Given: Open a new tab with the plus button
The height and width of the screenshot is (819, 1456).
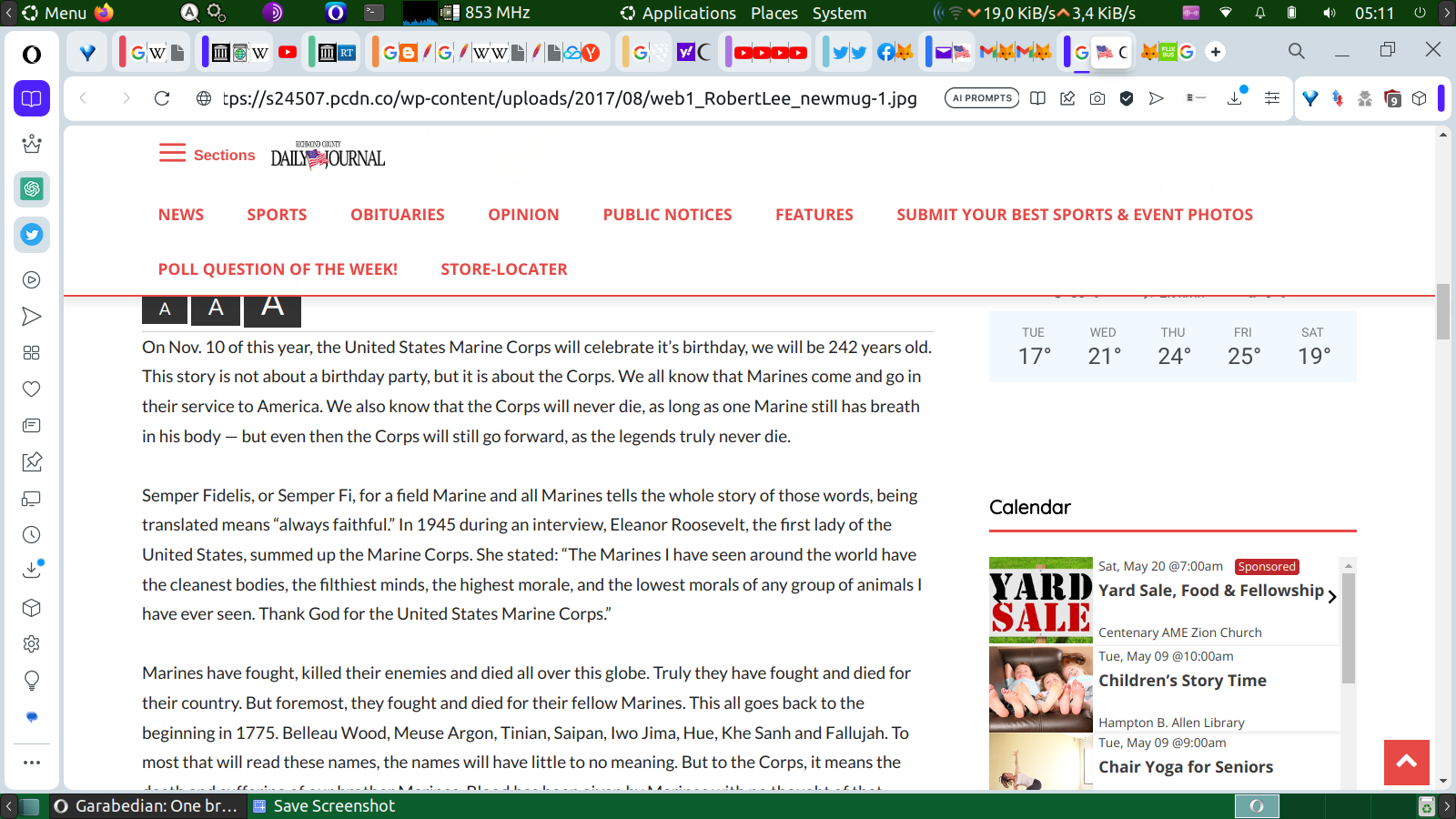Looking at the screenshot, I should tap(1216, 52).
